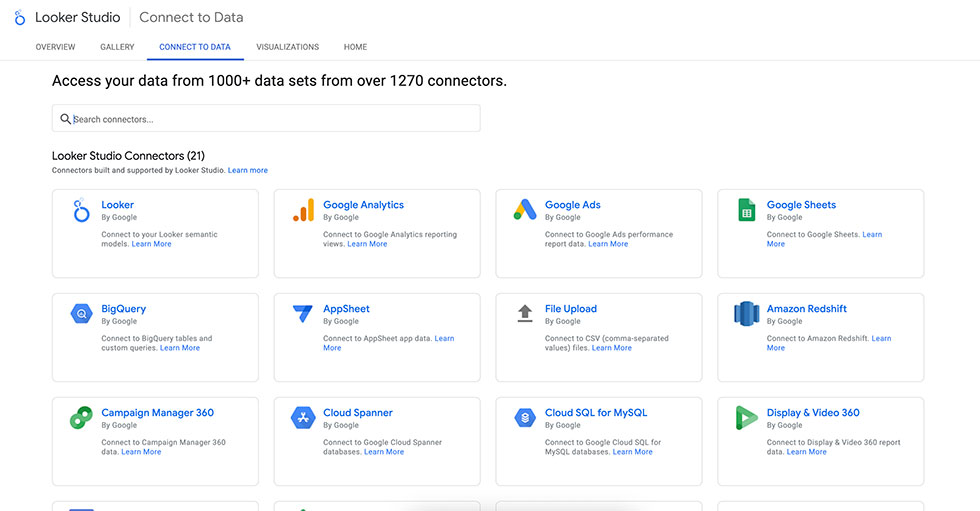The image size is (980, 511).
Task: Click Learn More in File Upload card
Action: click(612, 348)
